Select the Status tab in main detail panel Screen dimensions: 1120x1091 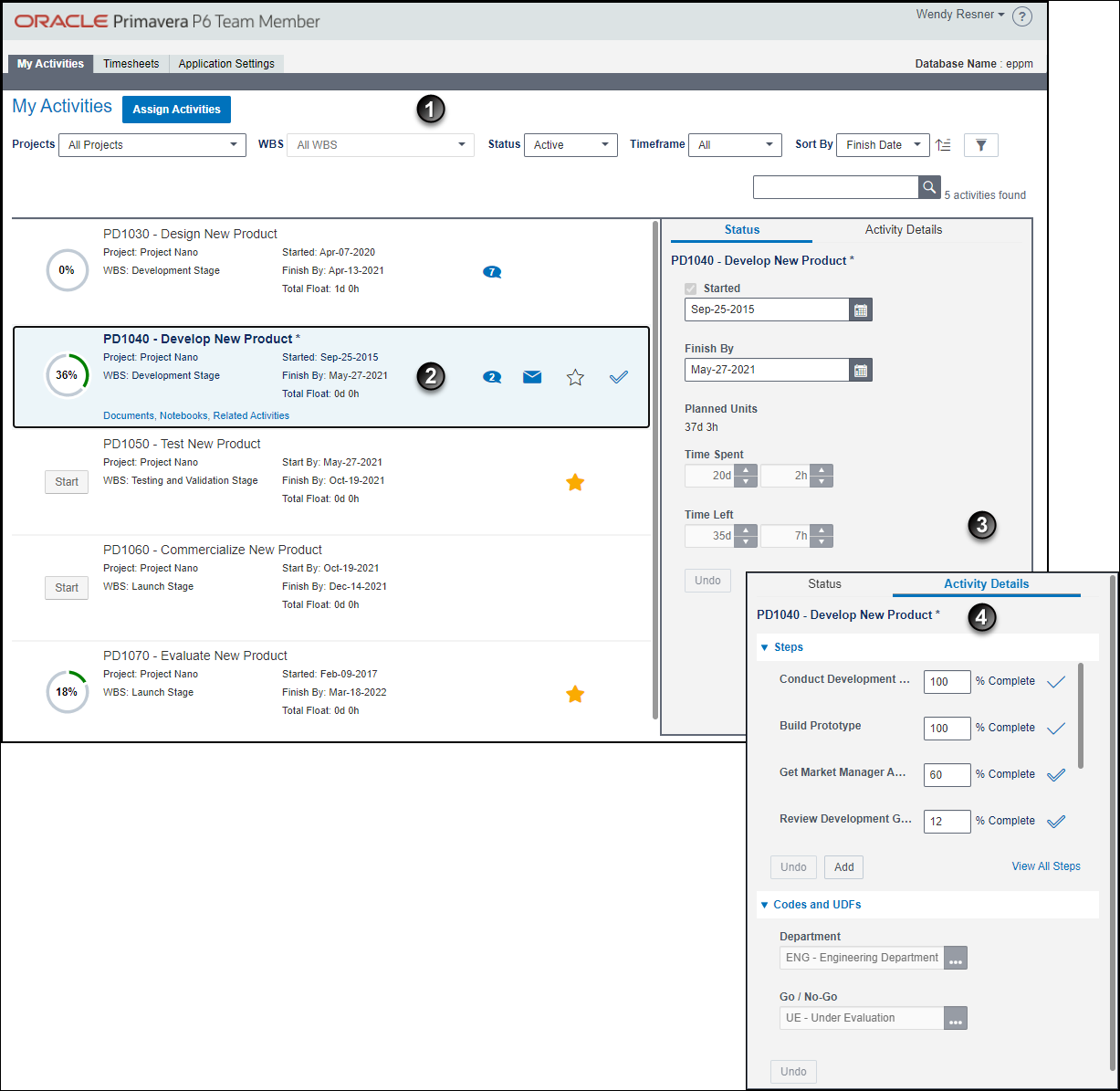(x=742, y=230)
